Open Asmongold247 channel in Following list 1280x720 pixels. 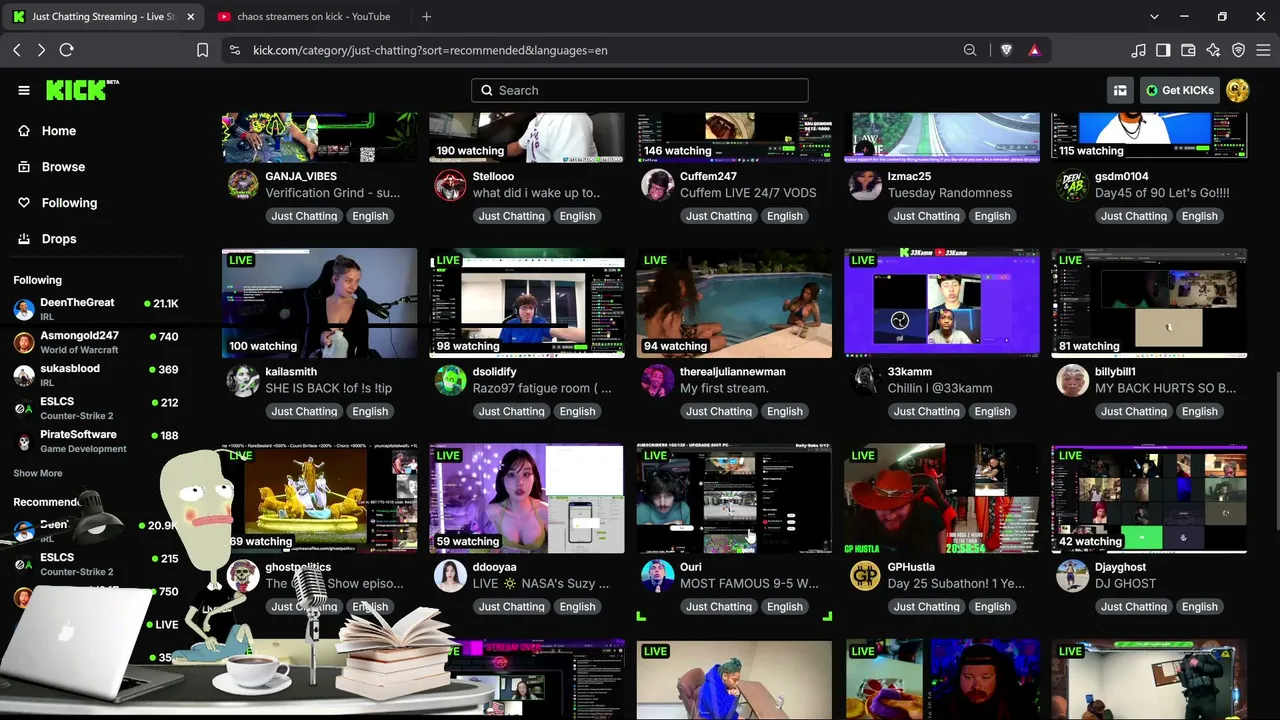pyautogui.click(x=96, y=342)
